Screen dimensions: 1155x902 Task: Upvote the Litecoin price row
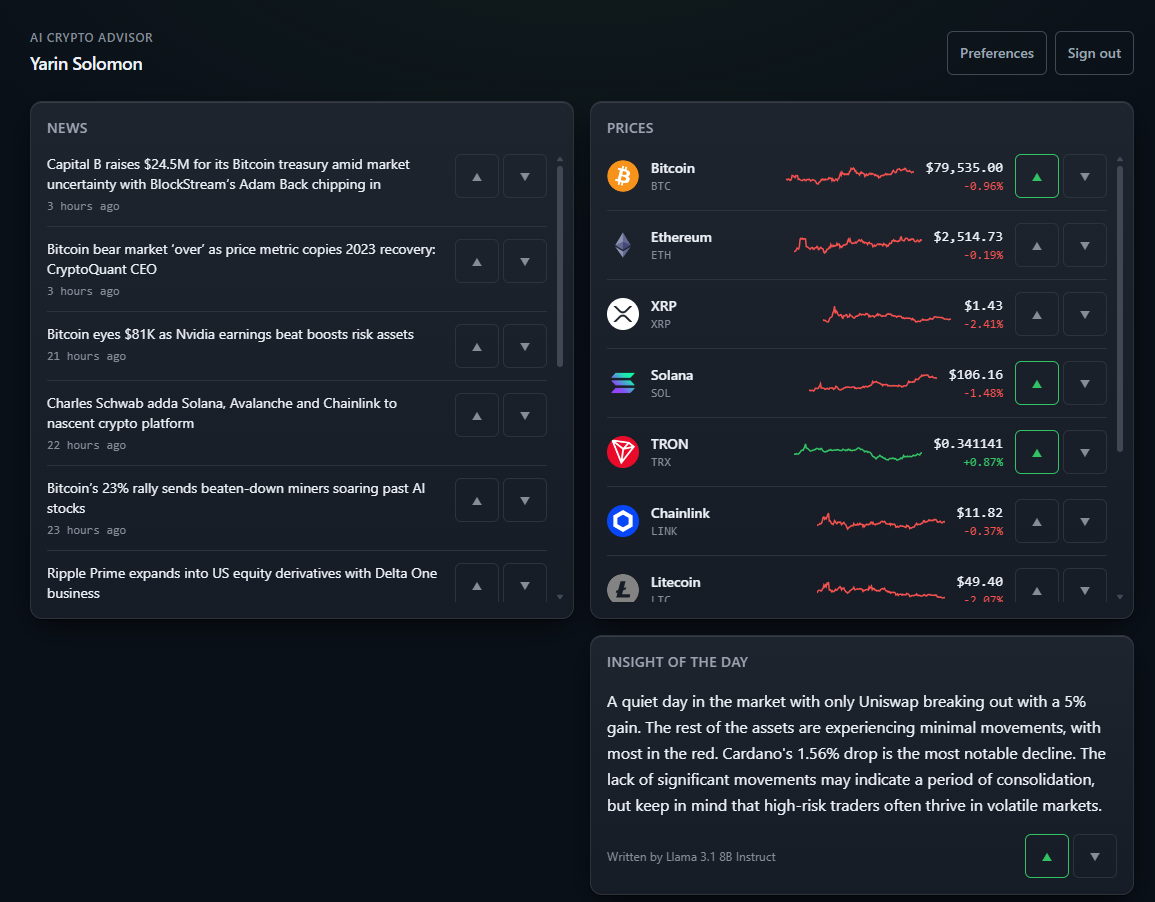coord(1036,586)
